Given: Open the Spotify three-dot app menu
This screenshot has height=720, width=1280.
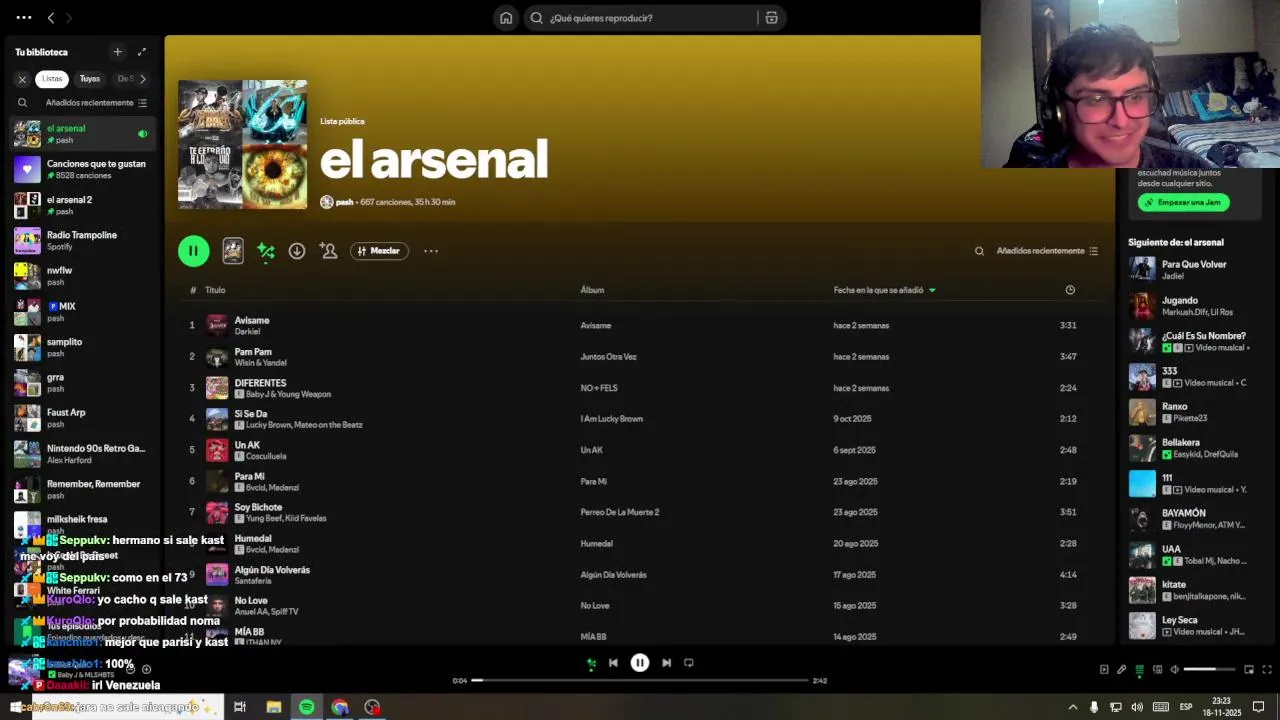Looking at the screenshot, I should (x=24, y=18).
